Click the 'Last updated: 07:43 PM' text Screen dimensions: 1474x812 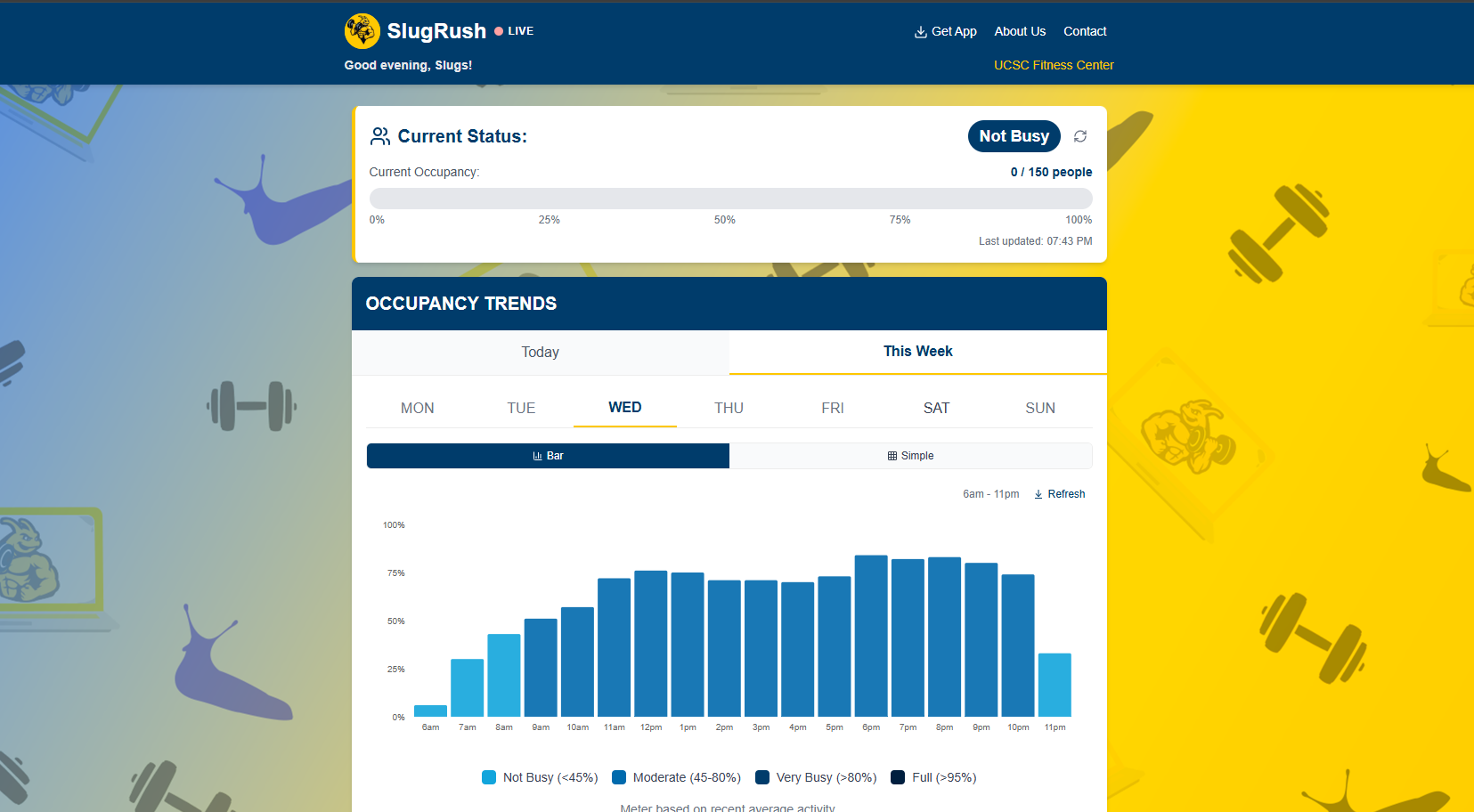pyautogui.click(x=1035, y=241)
